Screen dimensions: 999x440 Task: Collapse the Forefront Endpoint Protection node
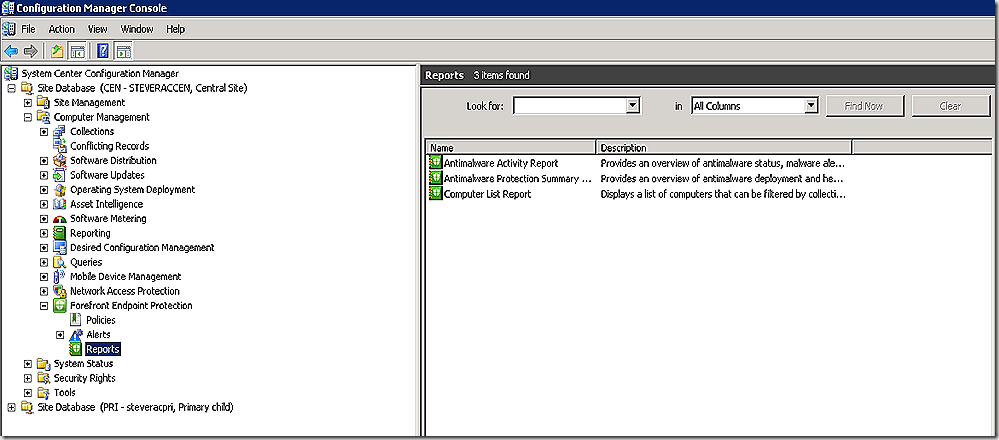click(x=44, y=306)
